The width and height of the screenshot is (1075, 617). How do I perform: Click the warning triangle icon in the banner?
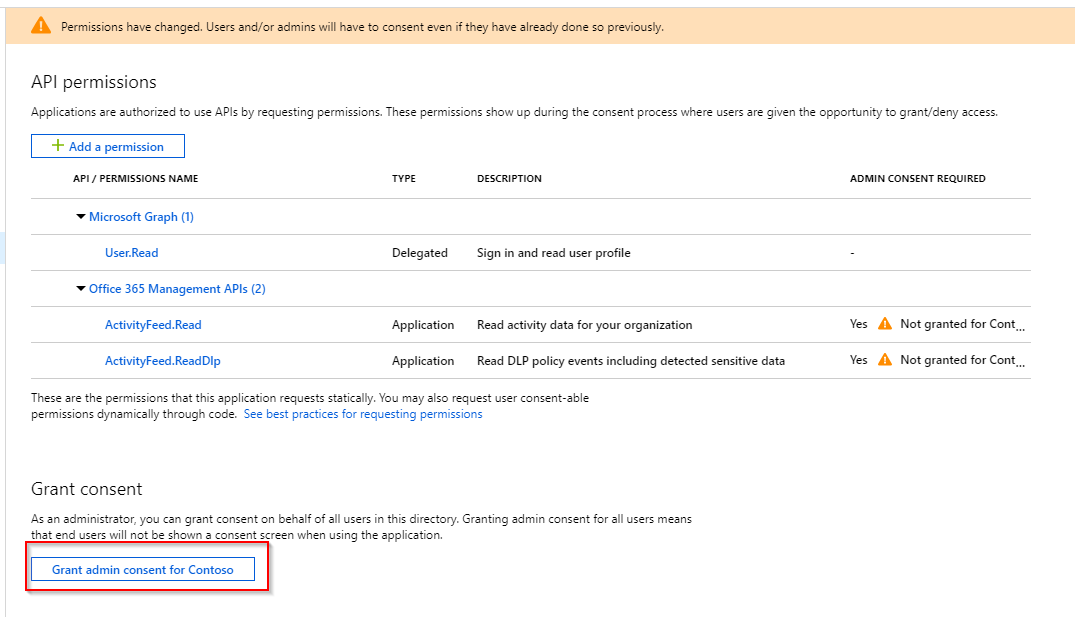coord(41,26)
